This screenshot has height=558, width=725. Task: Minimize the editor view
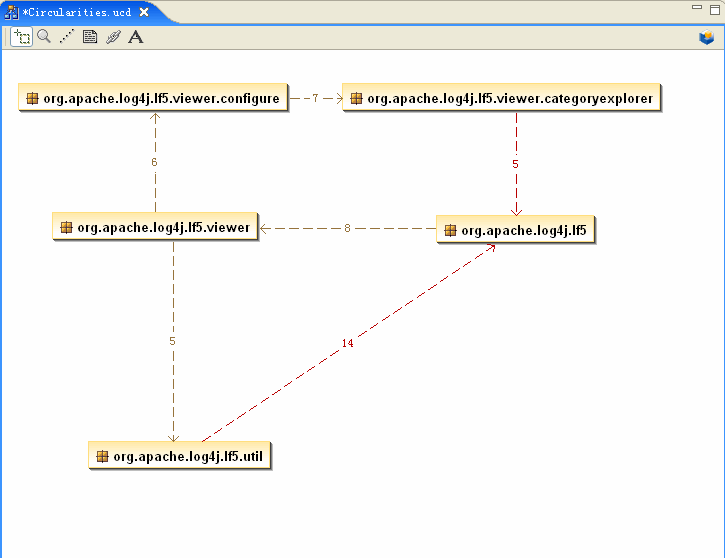pos(697,7)
